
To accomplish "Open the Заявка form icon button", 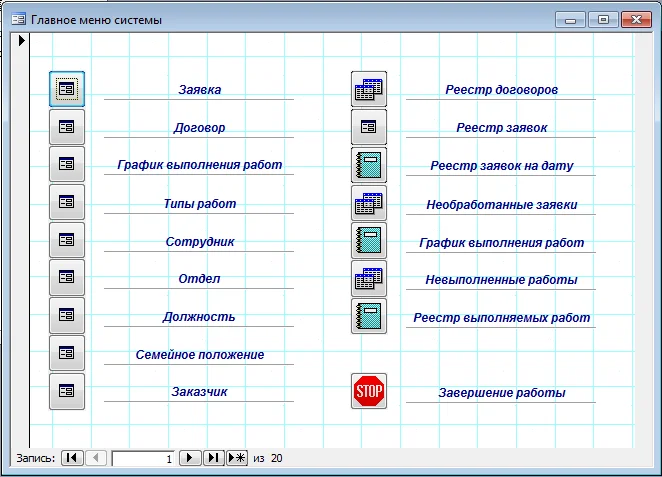I will tap(67, 89).
